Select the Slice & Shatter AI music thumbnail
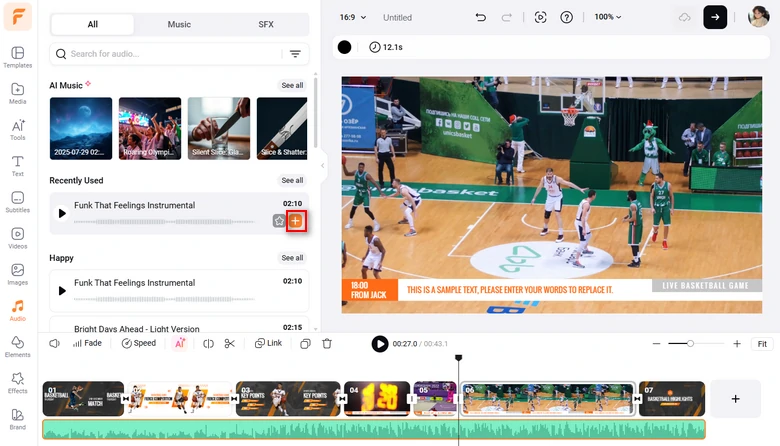 click(x=282, y=128)
